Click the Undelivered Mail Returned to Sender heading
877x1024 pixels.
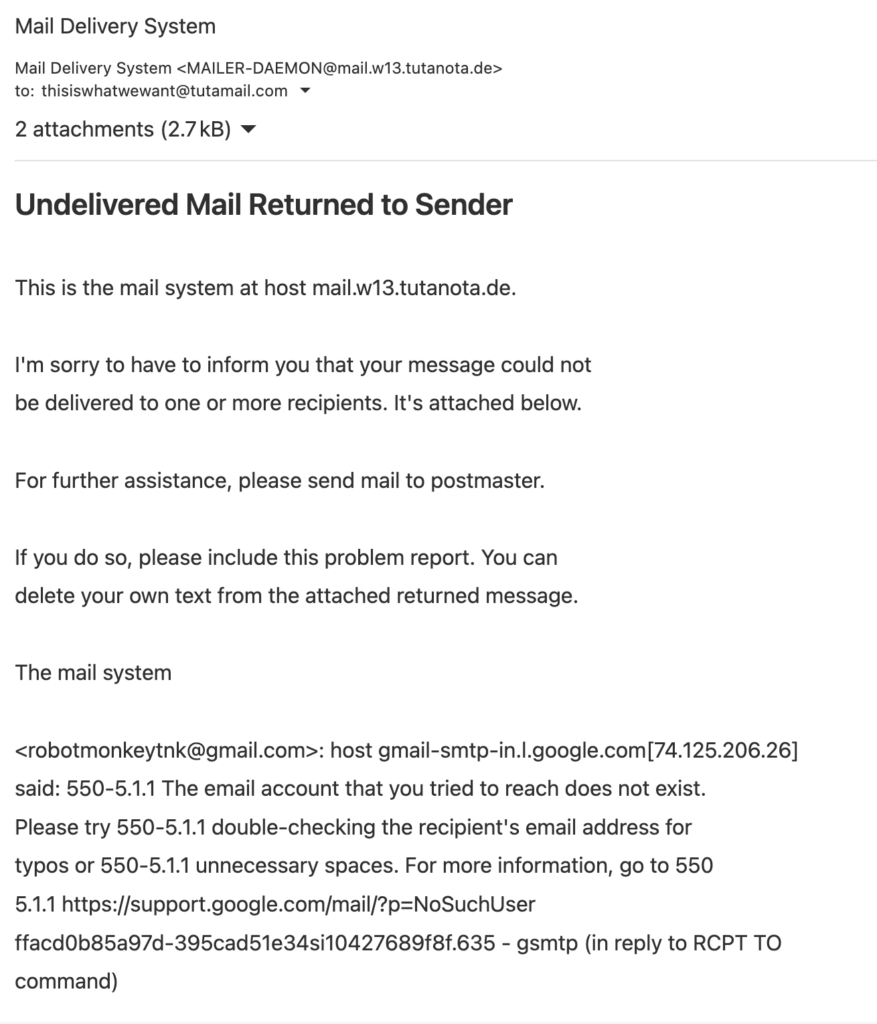264,204
